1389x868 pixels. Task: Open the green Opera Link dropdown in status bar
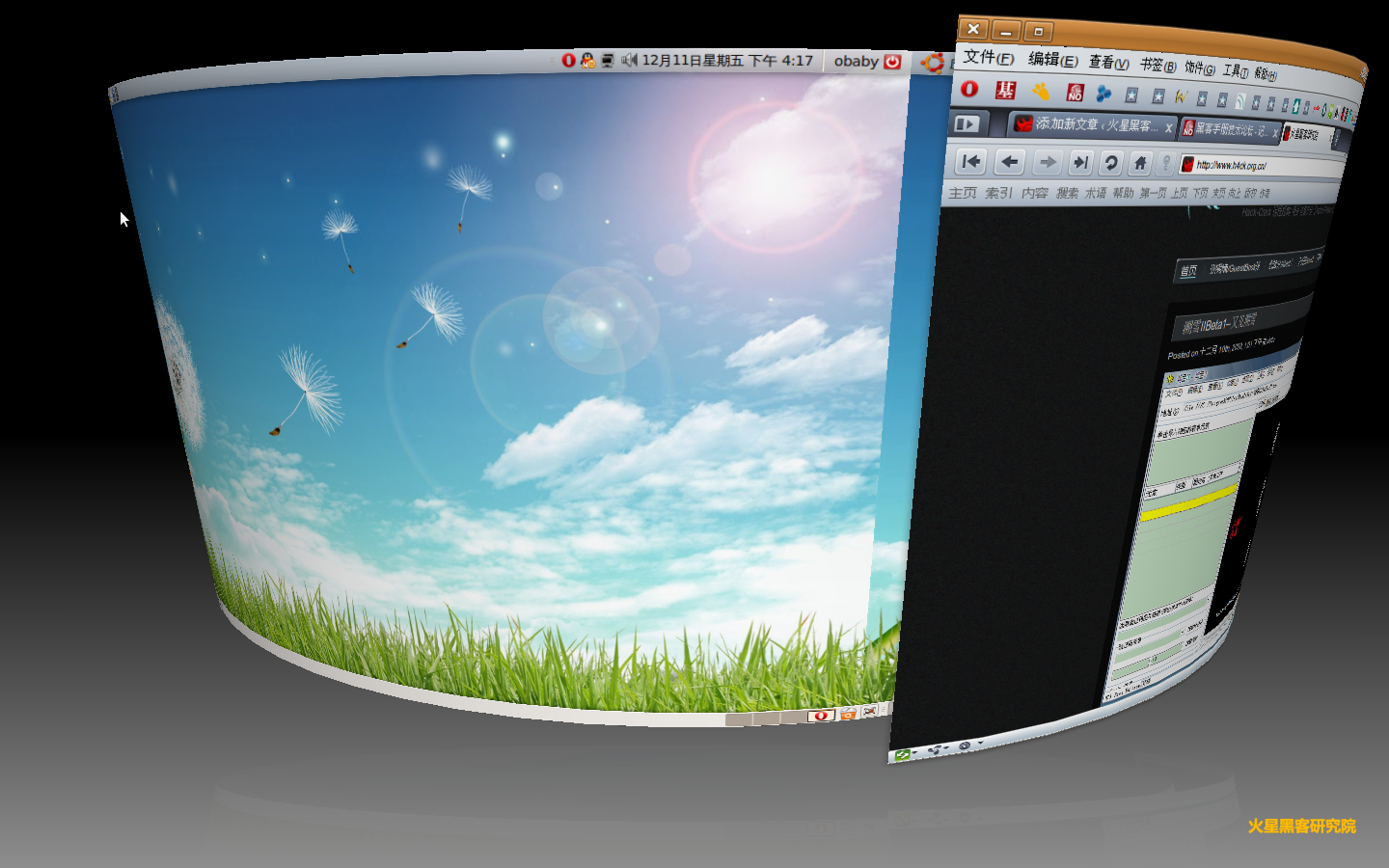click(x=904, y=754)
